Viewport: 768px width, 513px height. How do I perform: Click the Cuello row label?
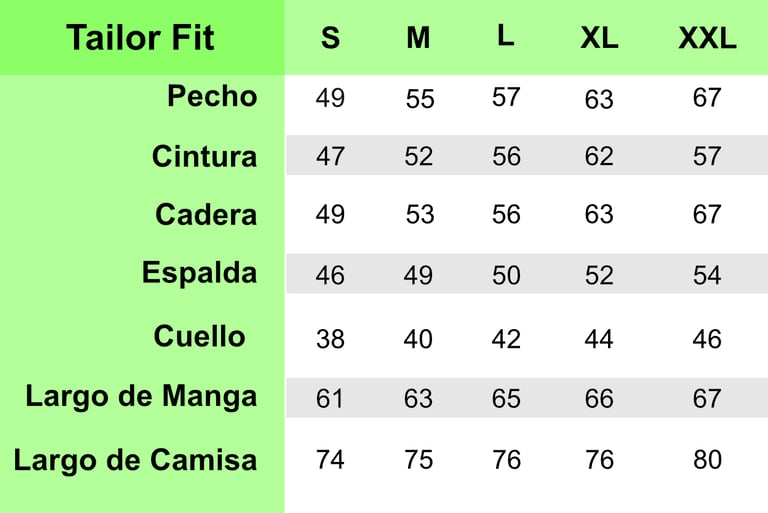pyautogui.click(x=199, y=336)
